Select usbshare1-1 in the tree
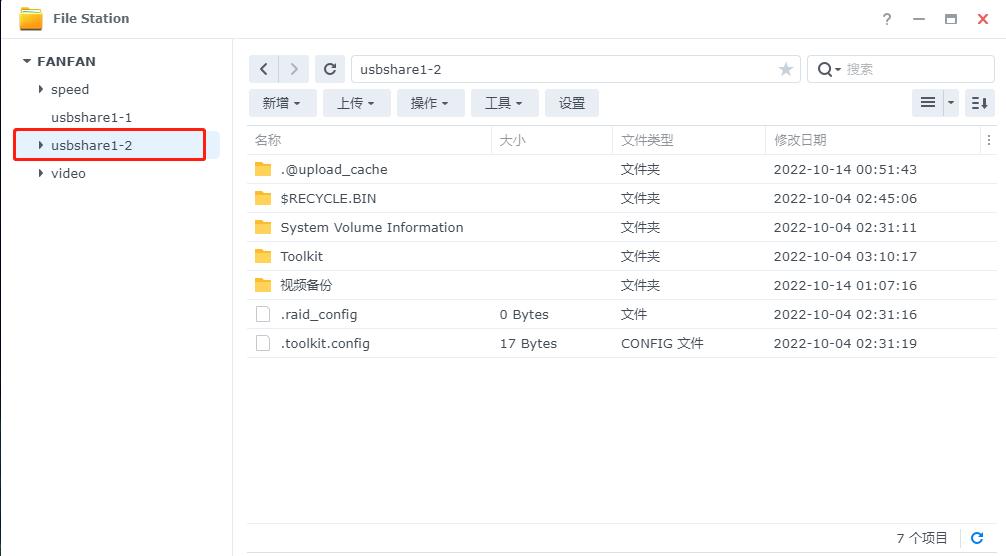The image size is (1006, 556). (x=91, y=117)
